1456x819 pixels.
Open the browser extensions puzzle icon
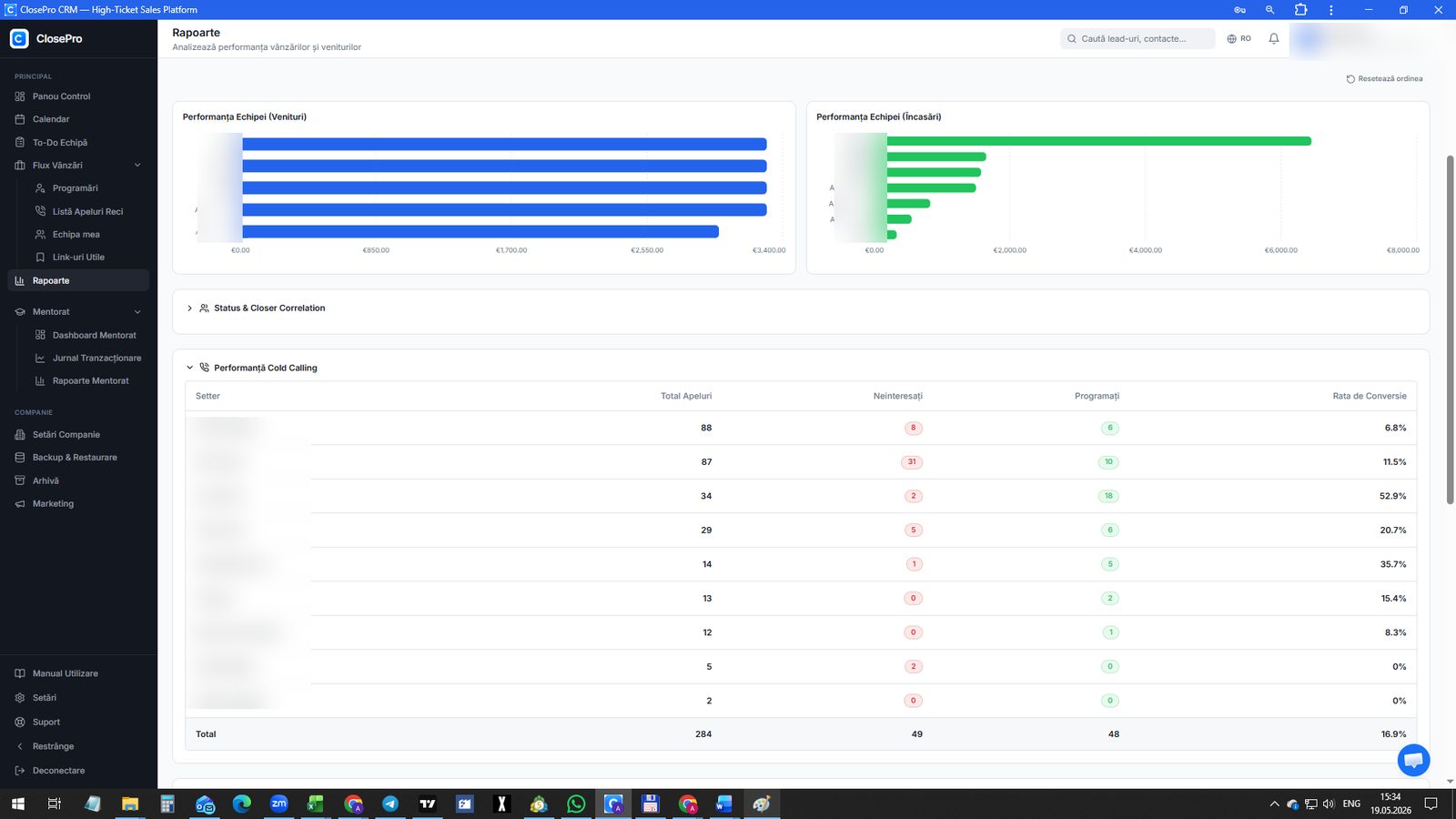[1300, 10]
